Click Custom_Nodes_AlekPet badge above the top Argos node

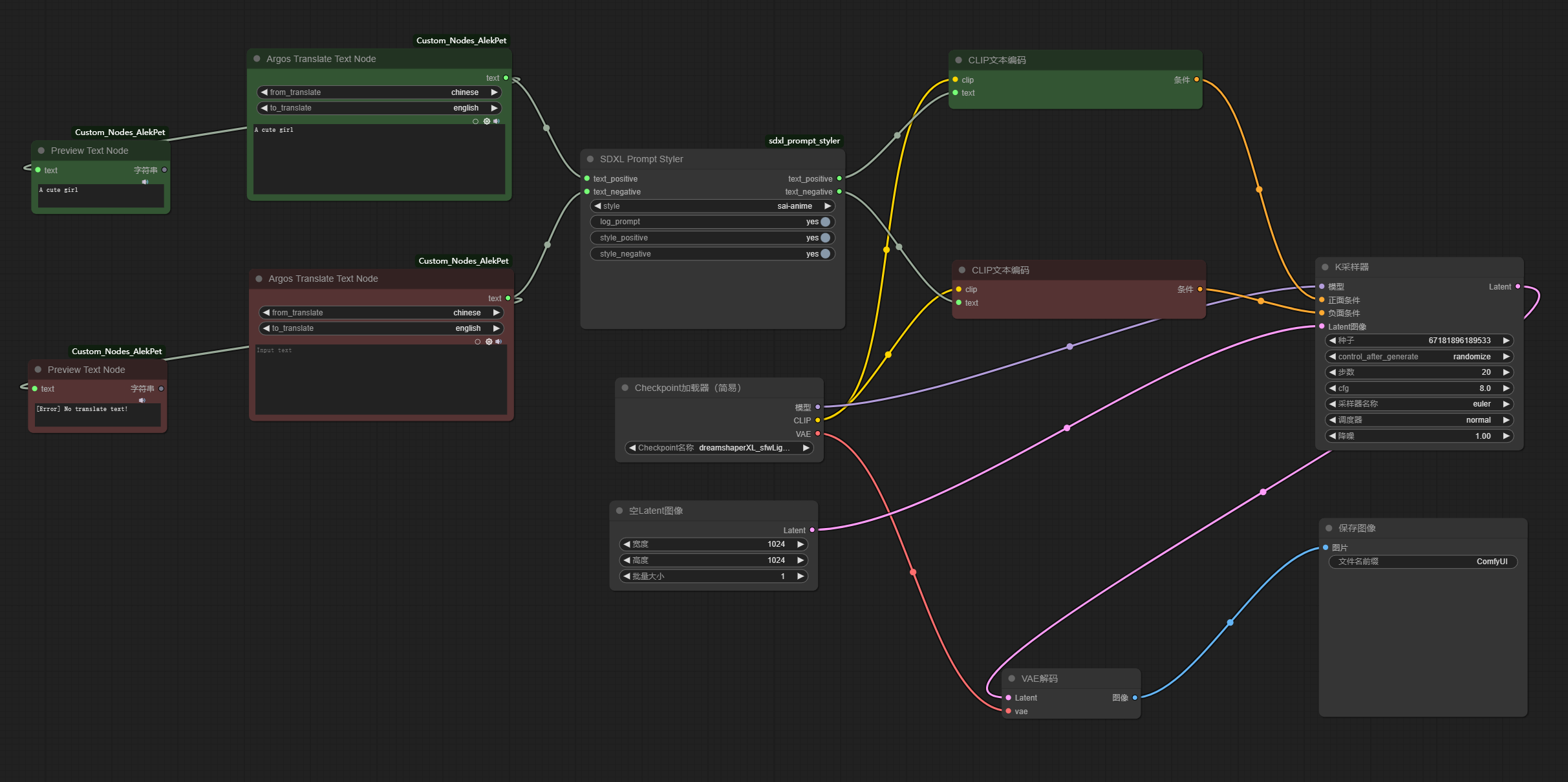(461, 41)
